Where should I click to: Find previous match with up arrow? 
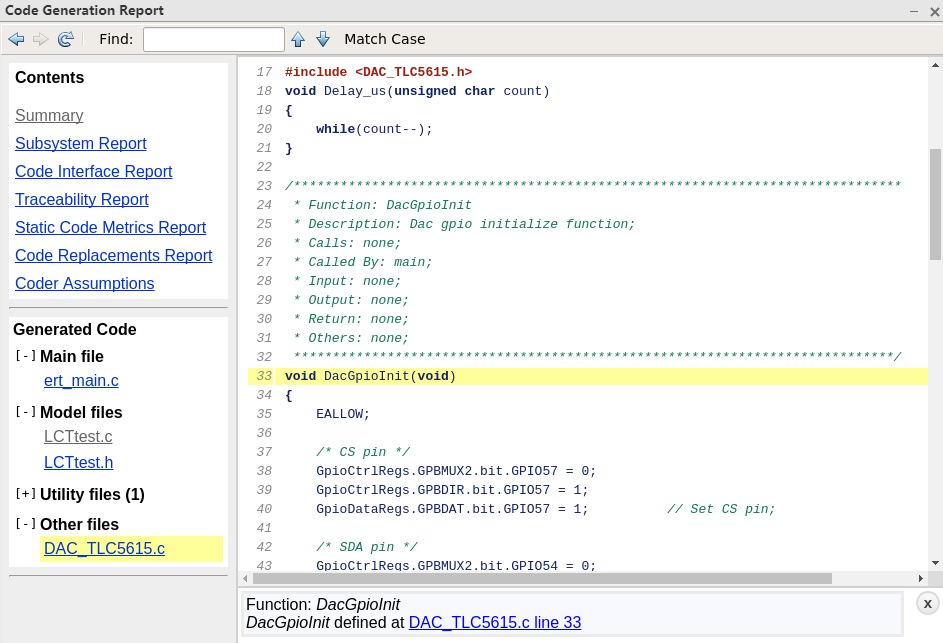(x=298, y=39)
